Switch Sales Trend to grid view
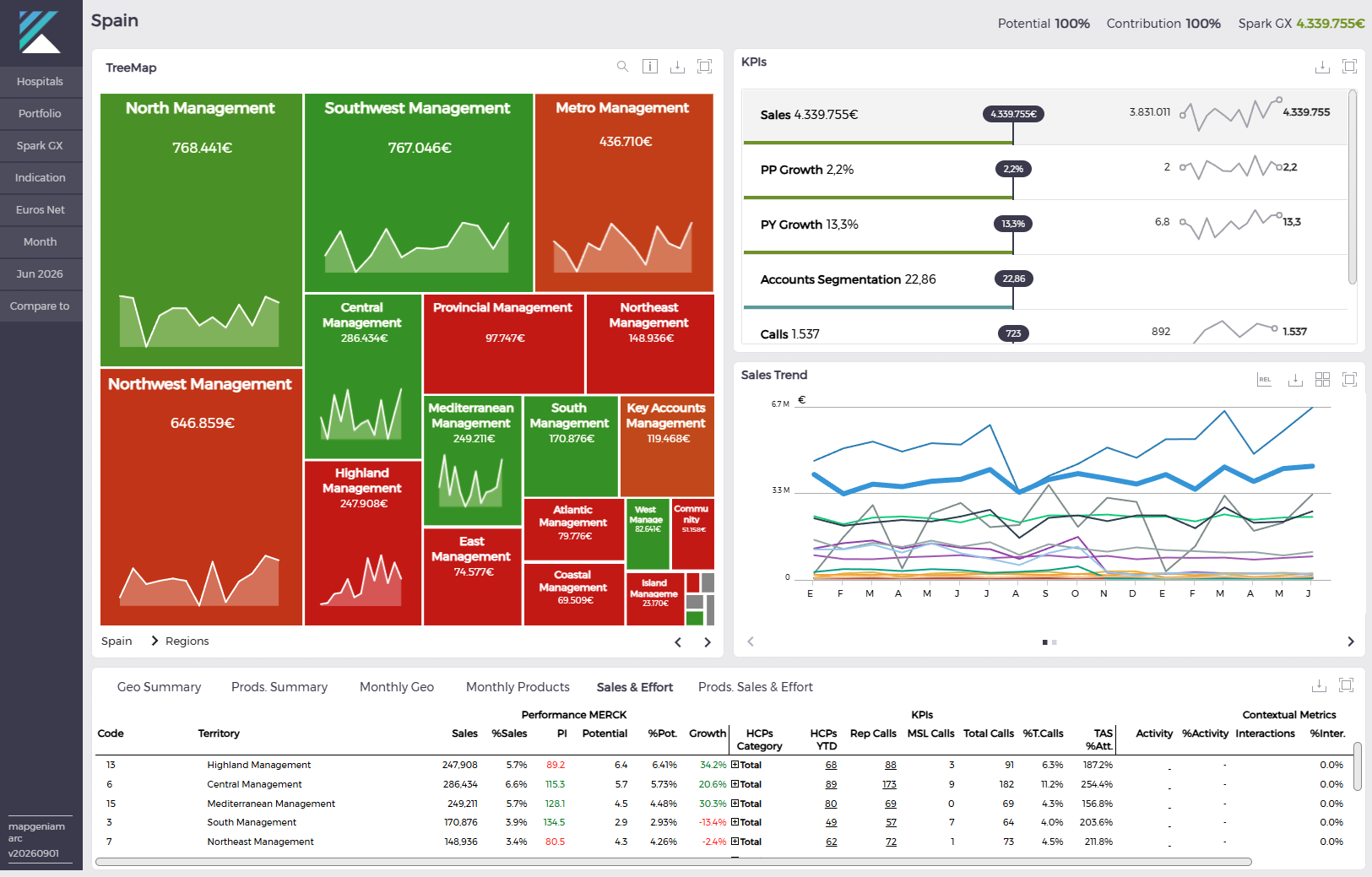 1322,380
